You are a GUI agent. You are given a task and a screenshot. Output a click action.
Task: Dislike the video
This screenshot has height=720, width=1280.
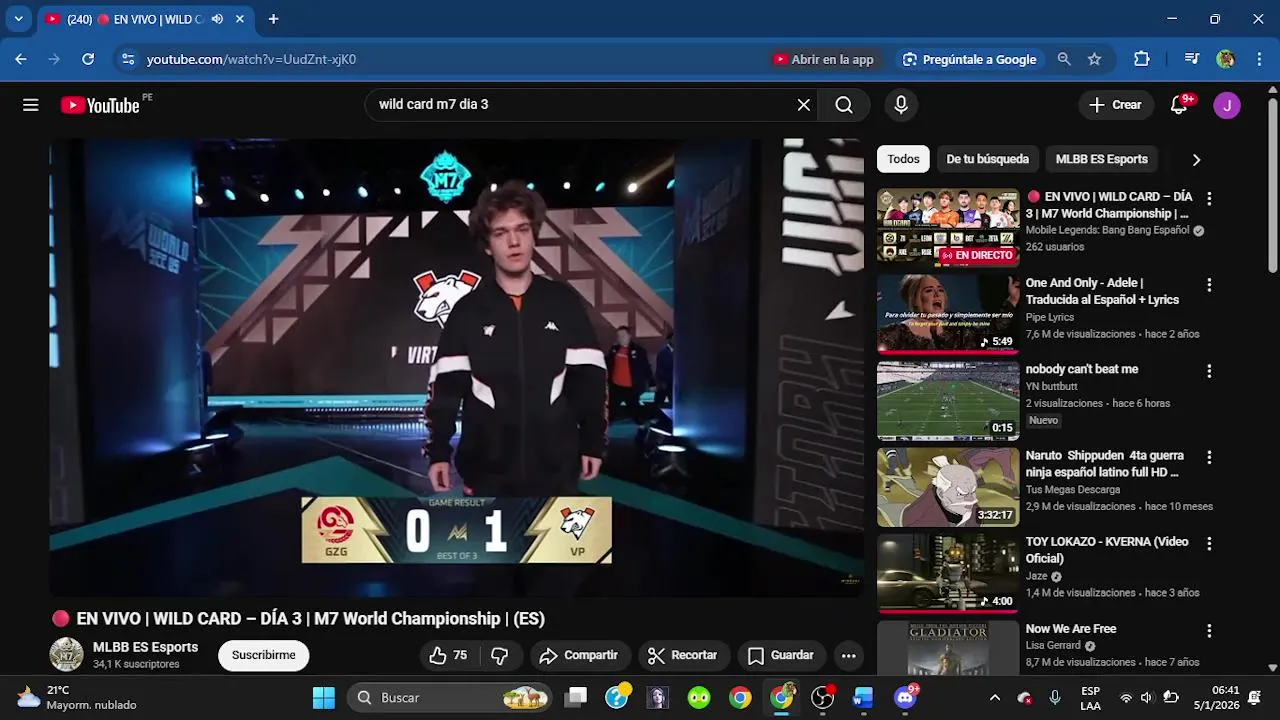(x=500, y=655)
